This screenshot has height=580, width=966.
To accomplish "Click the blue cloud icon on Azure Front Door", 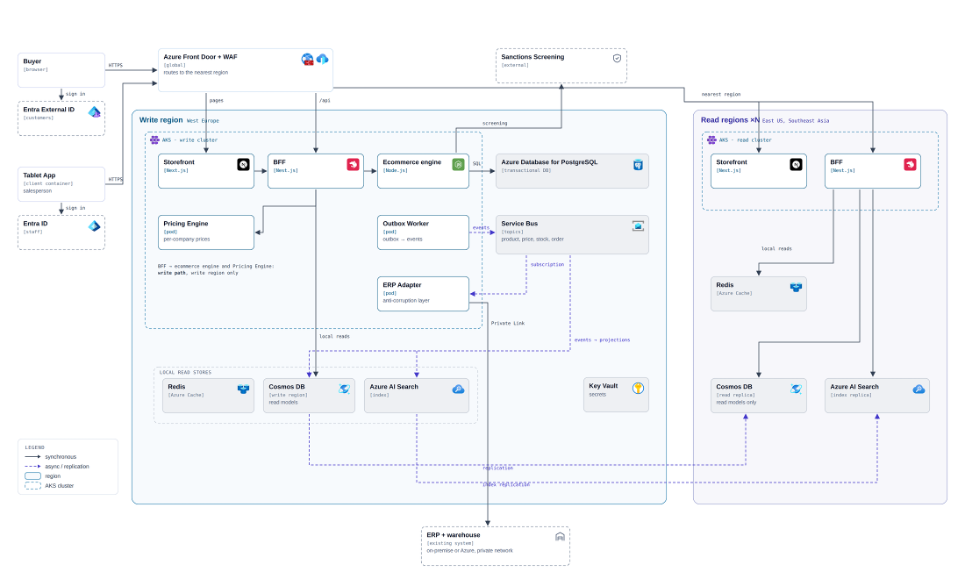I will tap(322, 59).
